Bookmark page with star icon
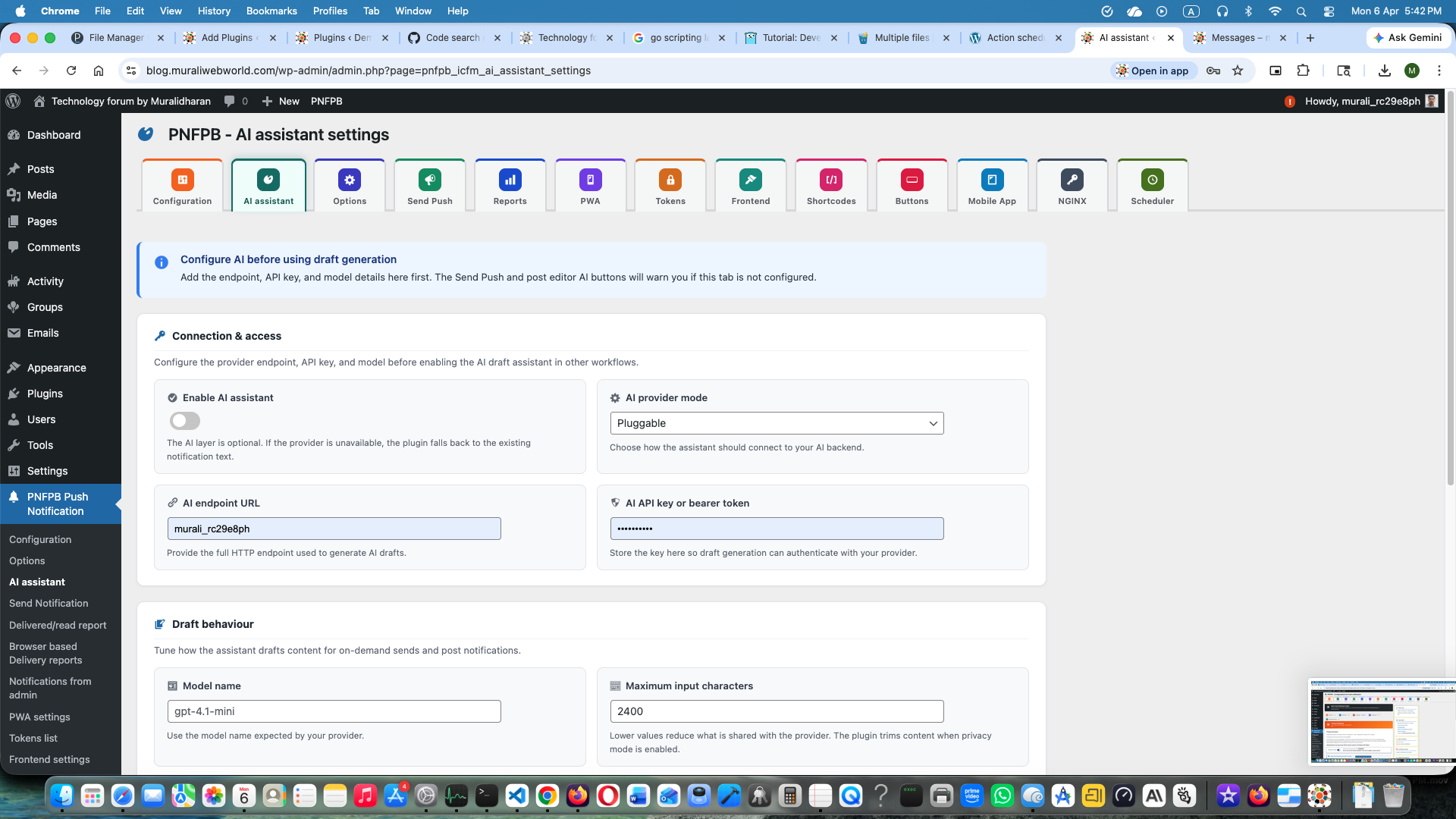The image size is (1456, 819). tap(1238, 71)
